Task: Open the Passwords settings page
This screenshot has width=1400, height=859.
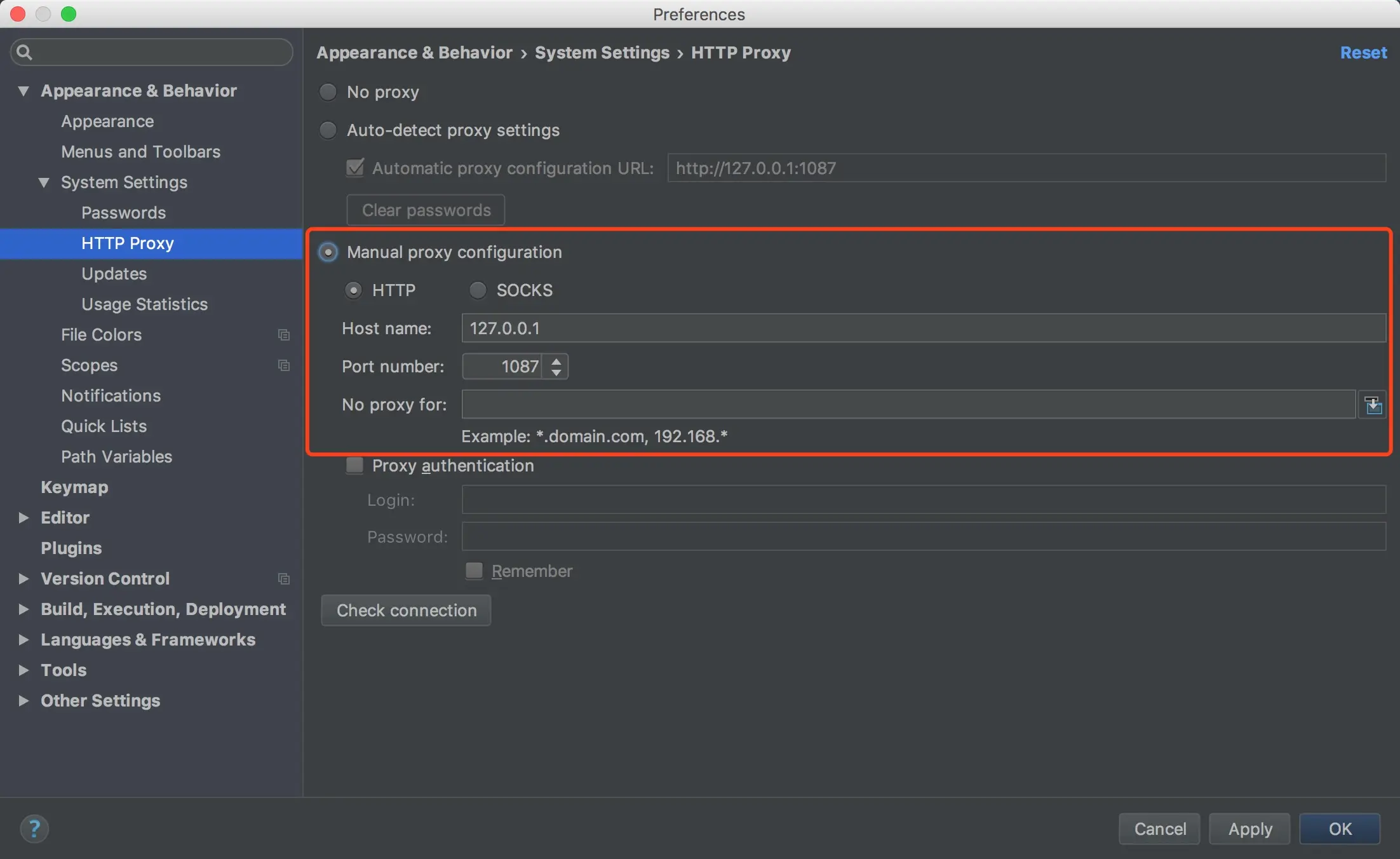Action: 123,213
